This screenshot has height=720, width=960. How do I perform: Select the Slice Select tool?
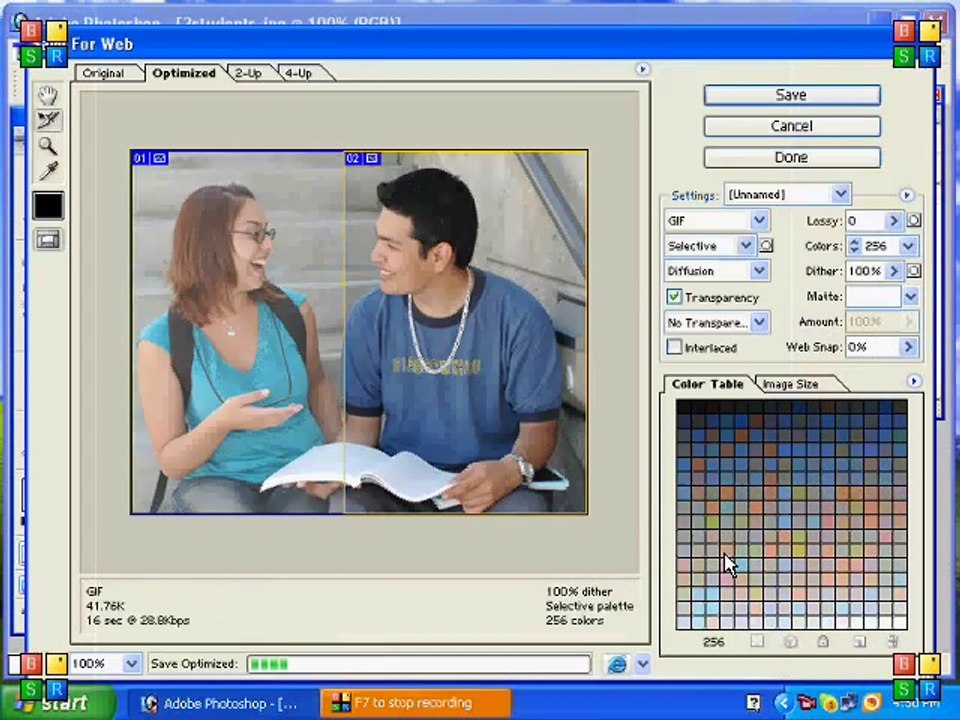point(48,120)
